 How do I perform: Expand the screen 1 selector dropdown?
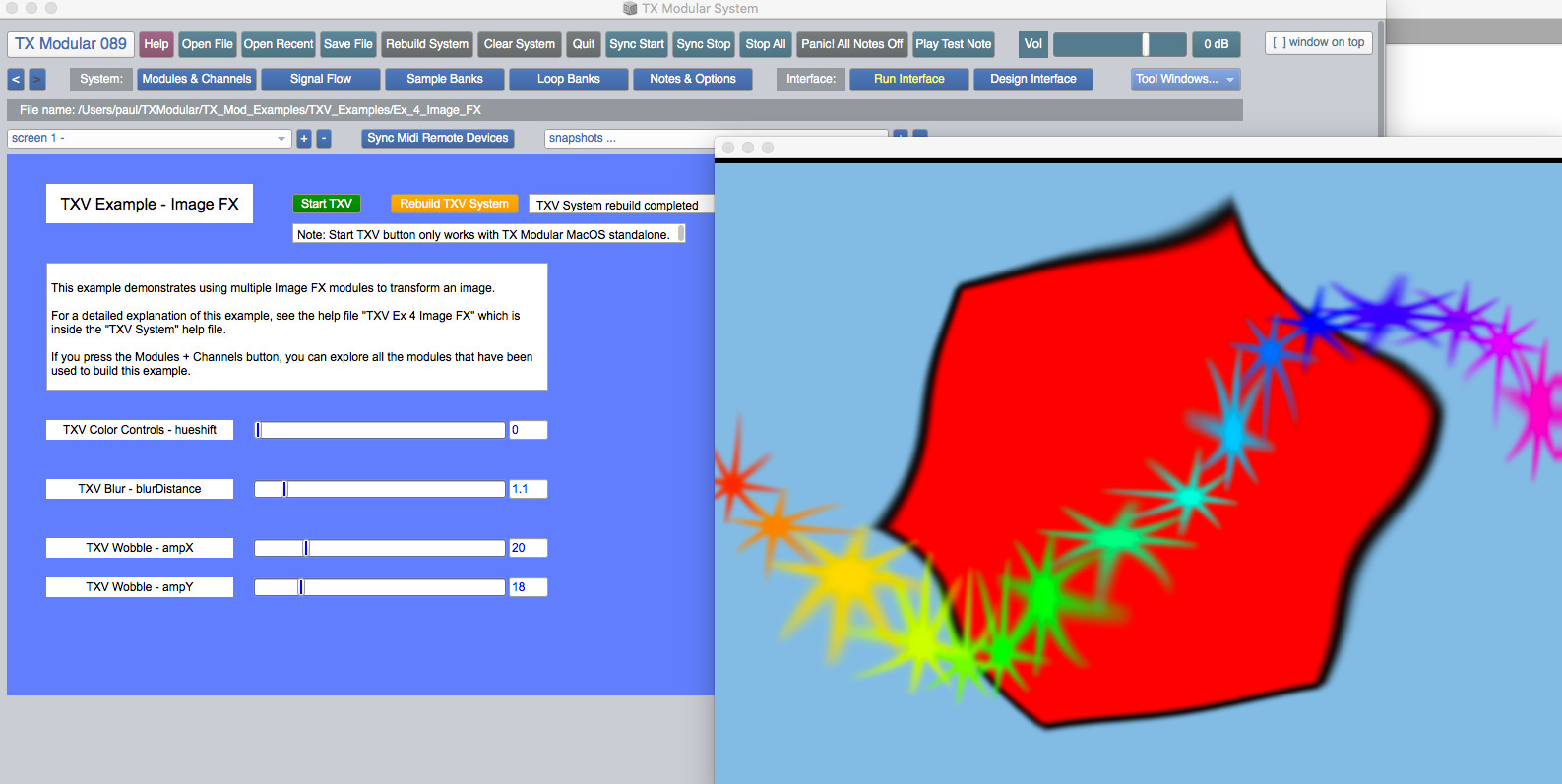(x=149, y=139)
